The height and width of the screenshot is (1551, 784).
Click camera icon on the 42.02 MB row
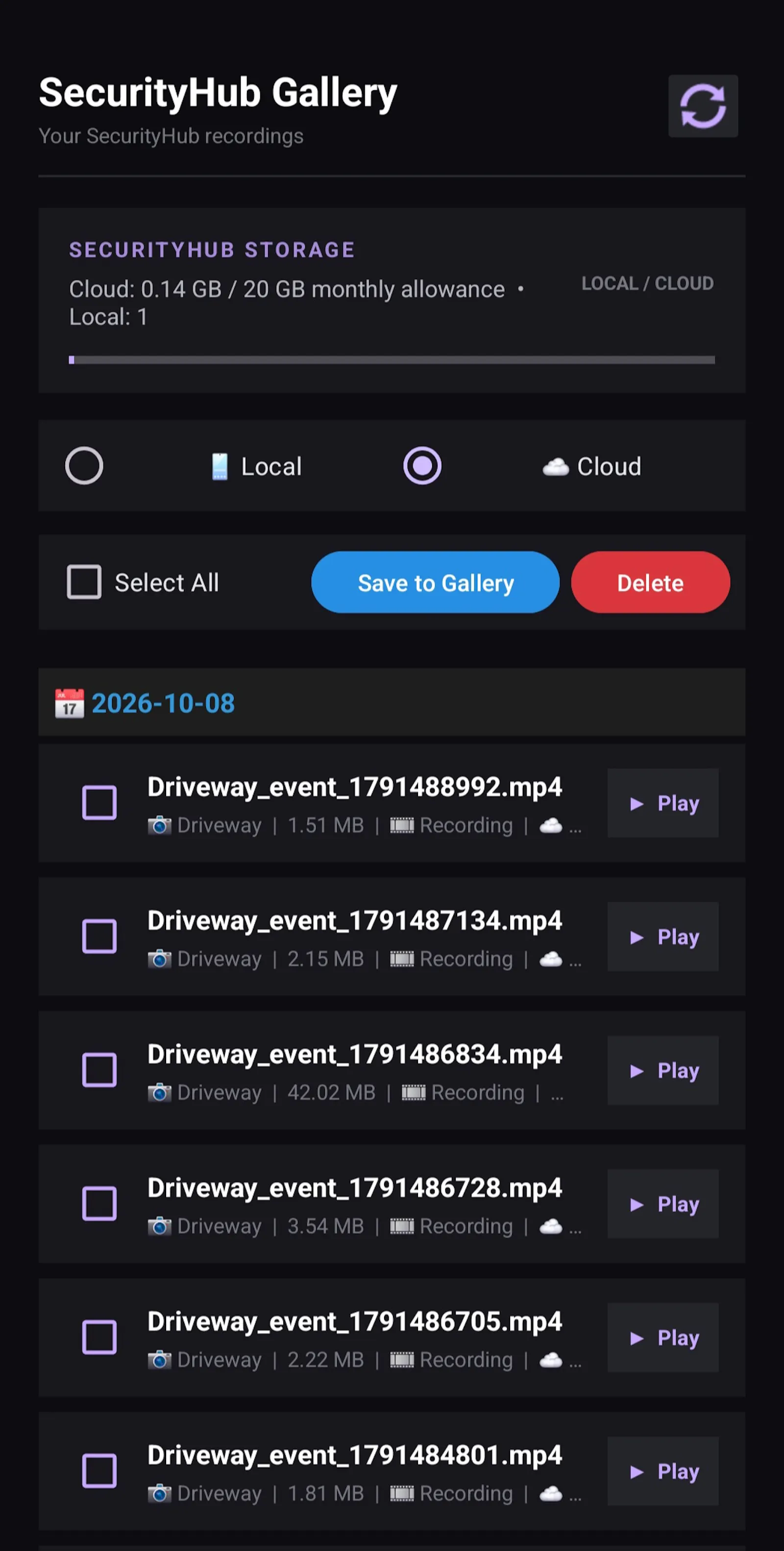159,1093
